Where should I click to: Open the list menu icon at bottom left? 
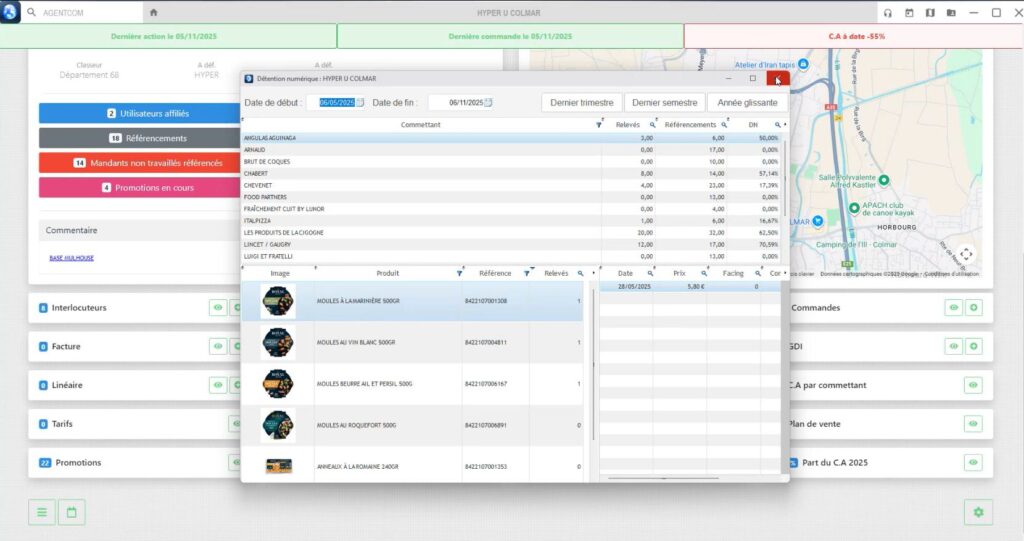point(42,513)
